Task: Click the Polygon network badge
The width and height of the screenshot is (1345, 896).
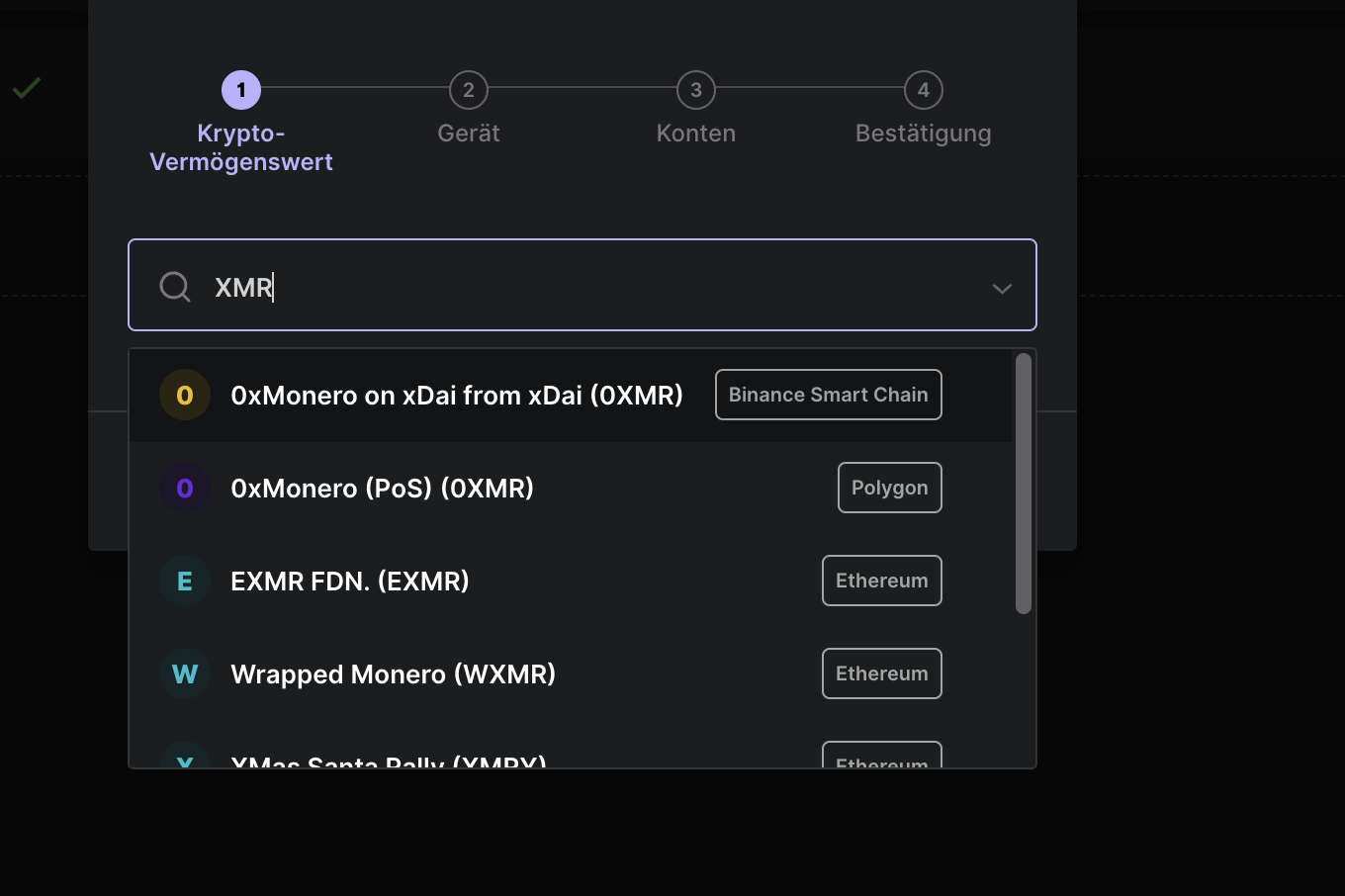Action: pyautogui.click(x=889, y=488)
